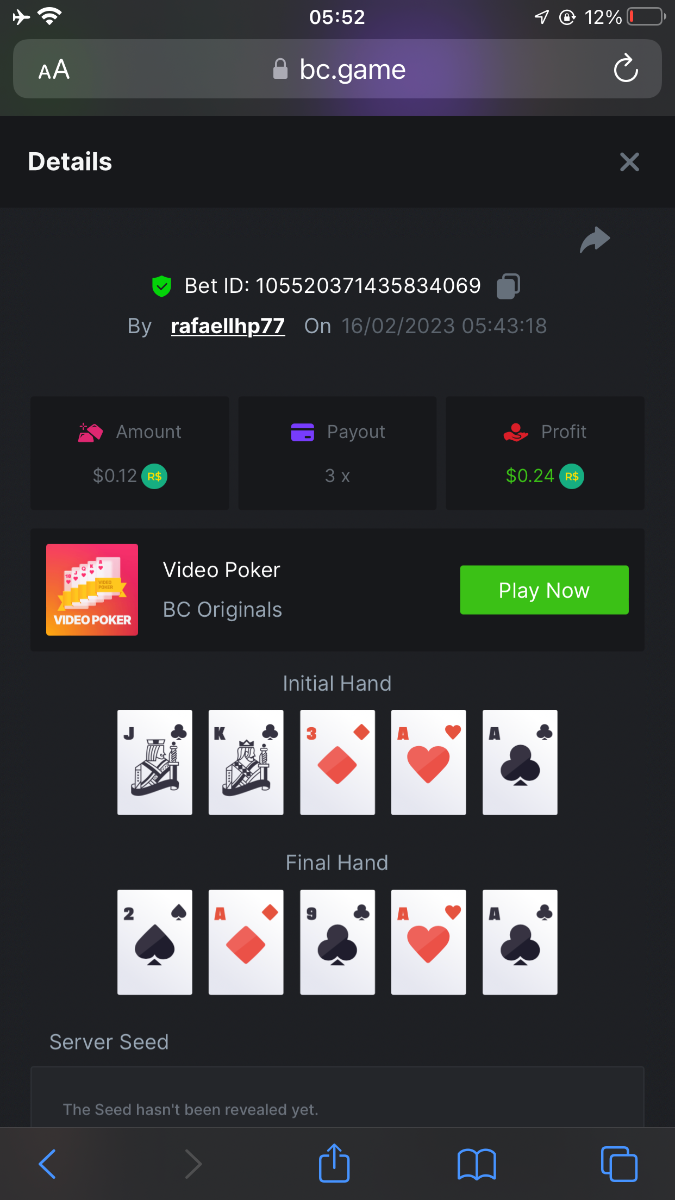This screenshot has width=675, height=1200.
Task: Tap the share arrow icon below Details header
Action: pyautogui.click(x=595, y=240)
